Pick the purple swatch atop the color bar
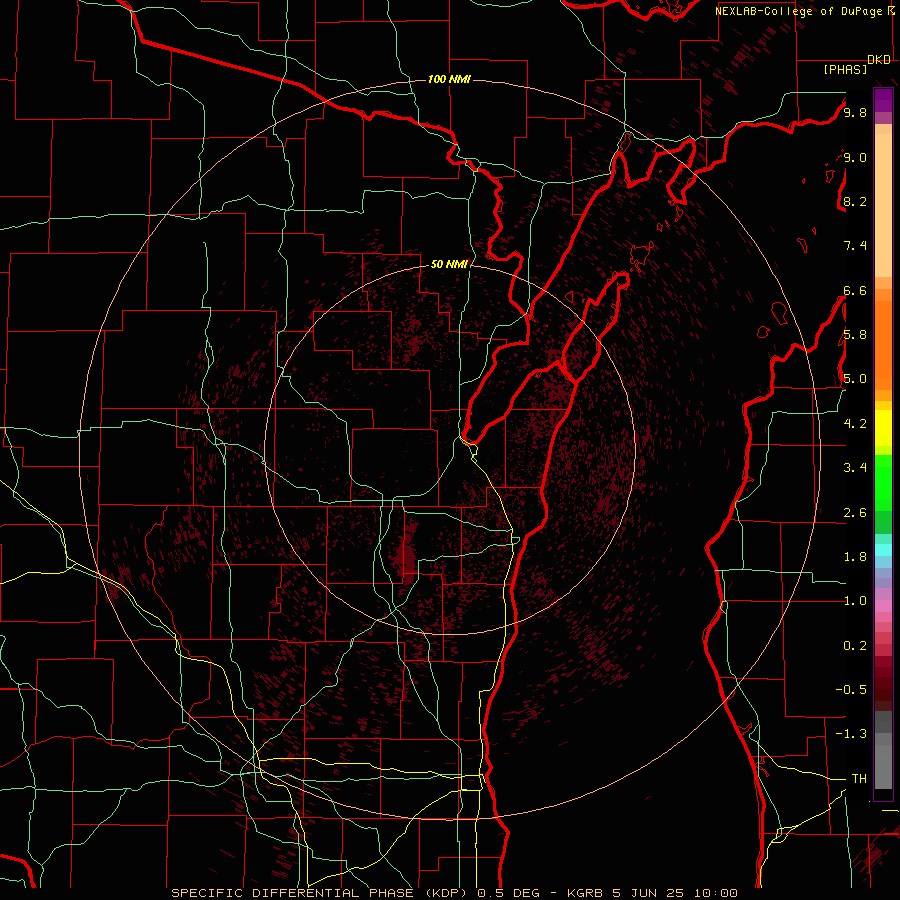This screenshot has width=900, height=900. [x=883, y=100]
